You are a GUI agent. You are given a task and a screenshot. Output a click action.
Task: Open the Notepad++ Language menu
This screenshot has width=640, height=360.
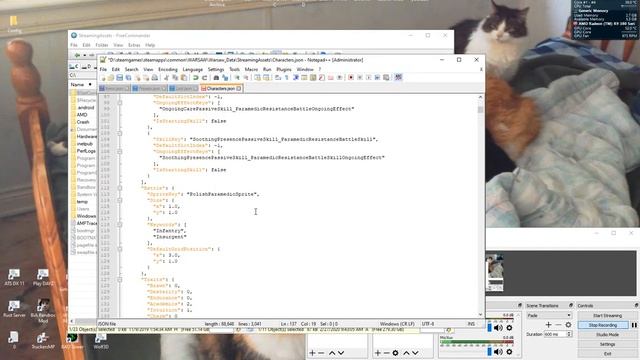(193, 69)
